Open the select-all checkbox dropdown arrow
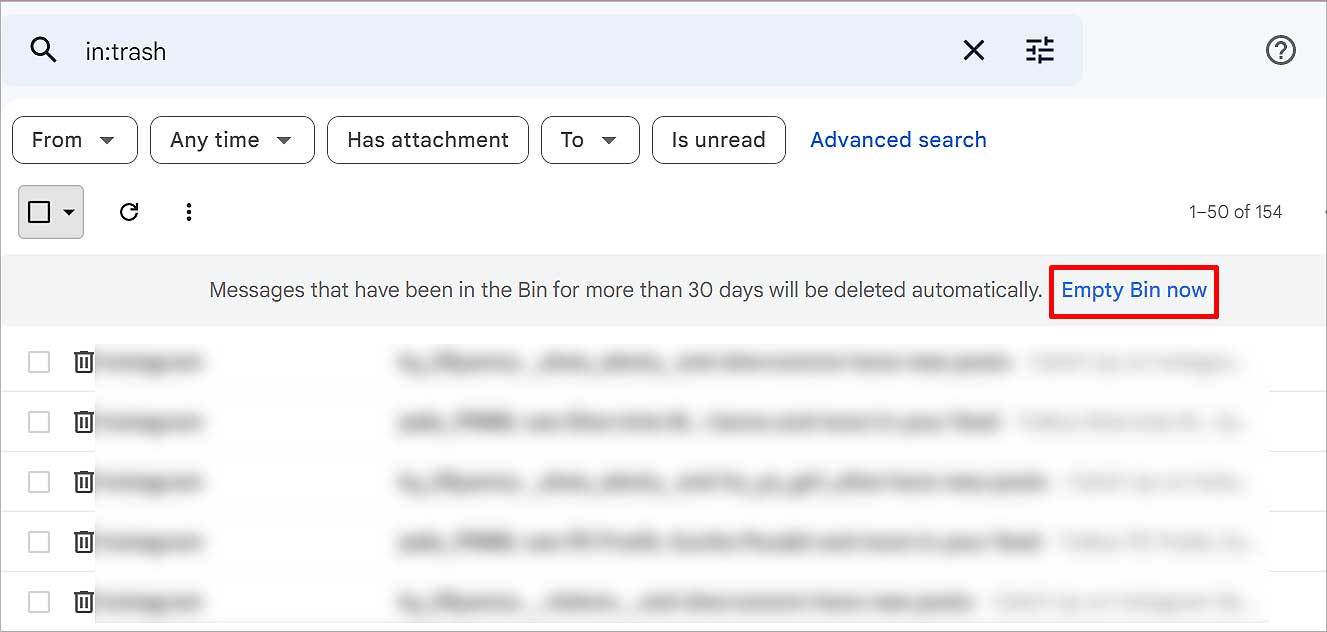Viewport: 1327px width, 632px height. coord(69,212)
